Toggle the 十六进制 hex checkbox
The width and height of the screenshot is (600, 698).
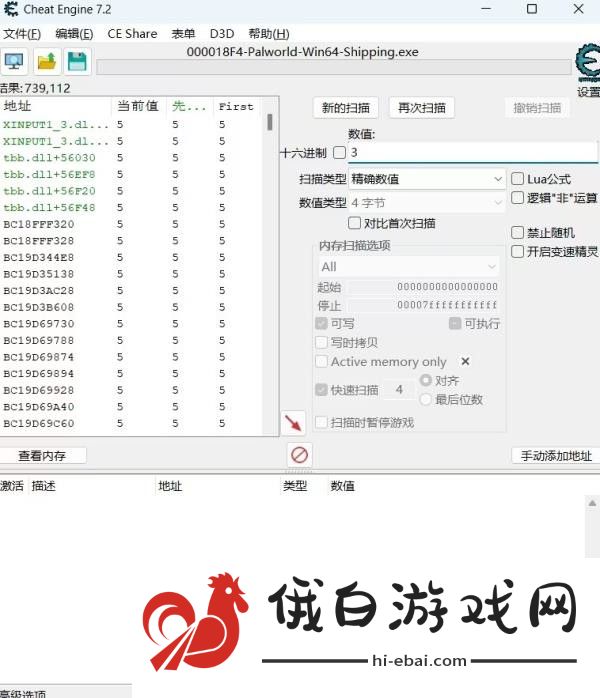[x=340, y=153]
